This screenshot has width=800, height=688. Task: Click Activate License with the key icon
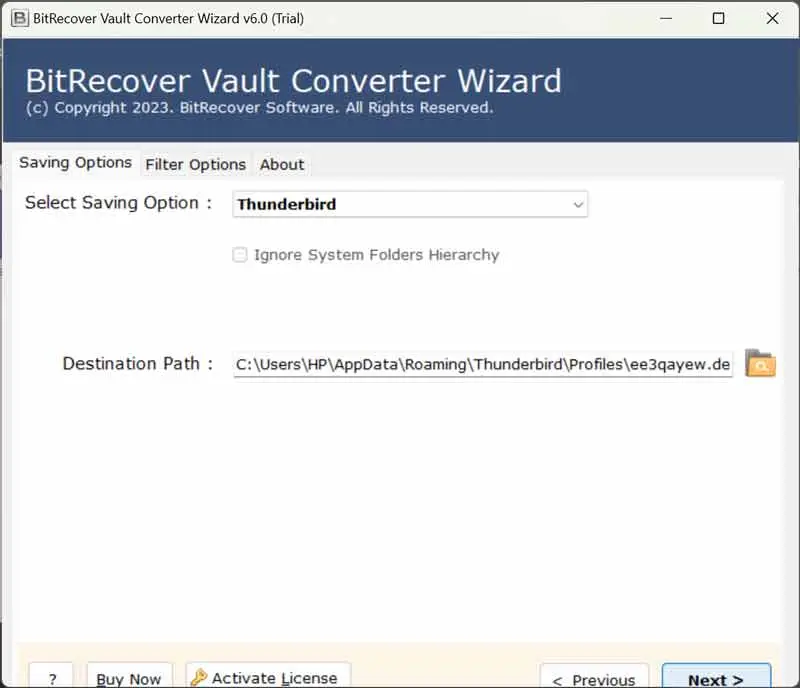(268, 677)
